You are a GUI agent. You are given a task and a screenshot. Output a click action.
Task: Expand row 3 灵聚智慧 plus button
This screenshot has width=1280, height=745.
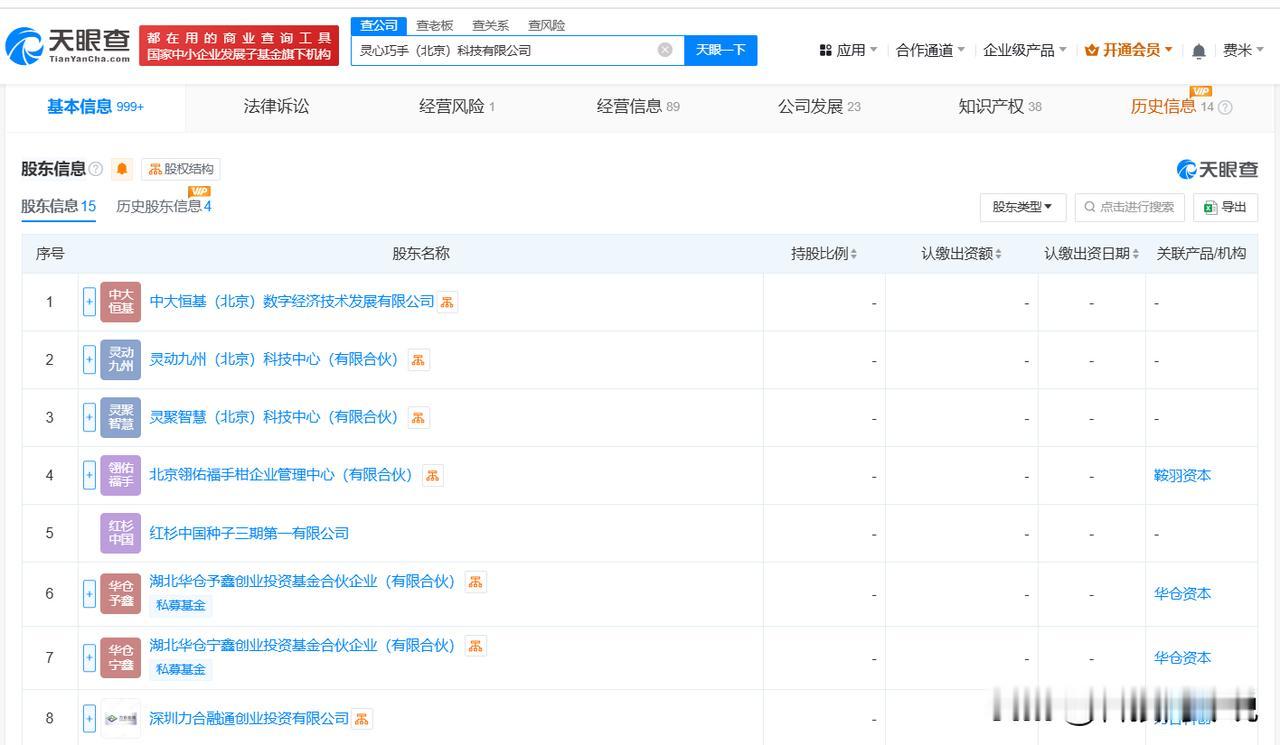click(x=89, y=417)
